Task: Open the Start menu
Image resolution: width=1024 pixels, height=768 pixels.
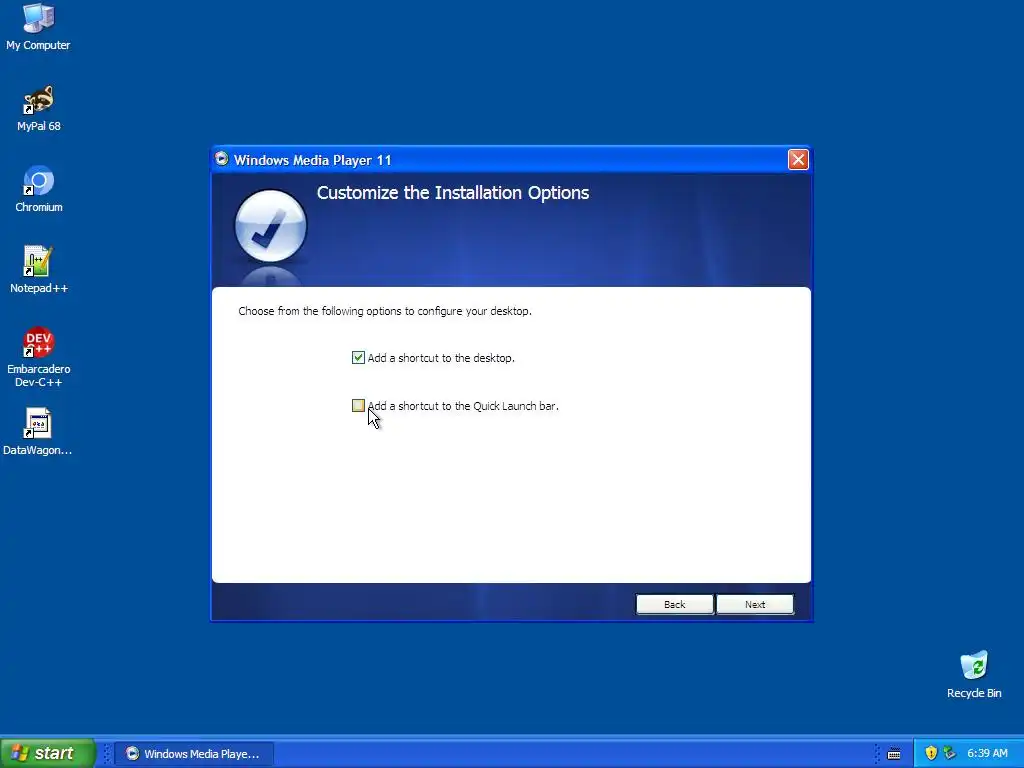Action: pos(47,753)
